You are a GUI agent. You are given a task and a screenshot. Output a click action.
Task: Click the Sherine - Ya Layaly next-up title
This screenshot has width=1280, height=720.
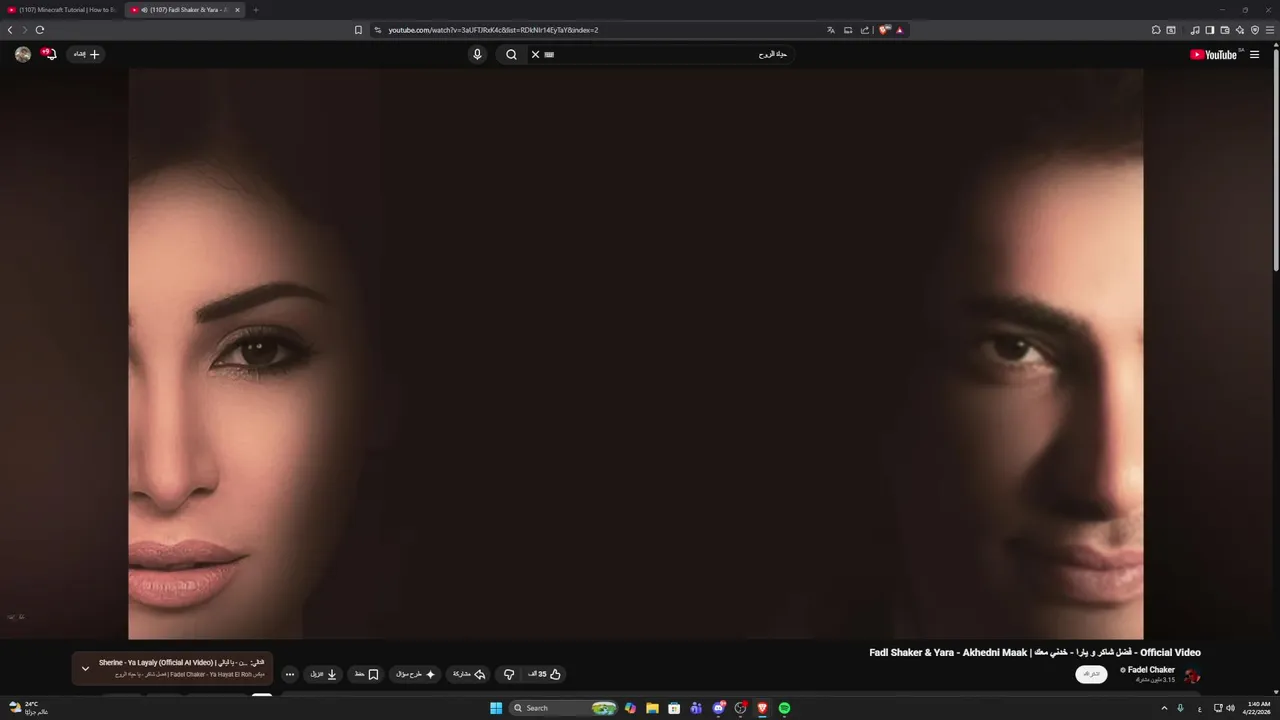[x=181, y=663]
